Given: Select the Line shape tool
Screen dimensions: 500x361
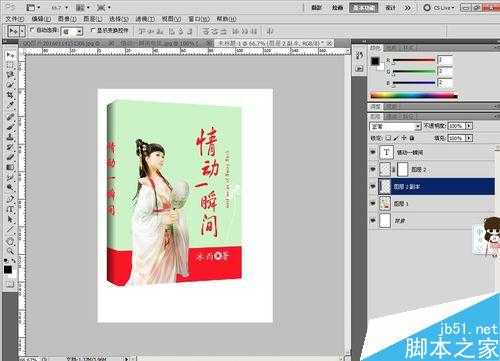Looking at the screenshot, I should click(10, 230).
